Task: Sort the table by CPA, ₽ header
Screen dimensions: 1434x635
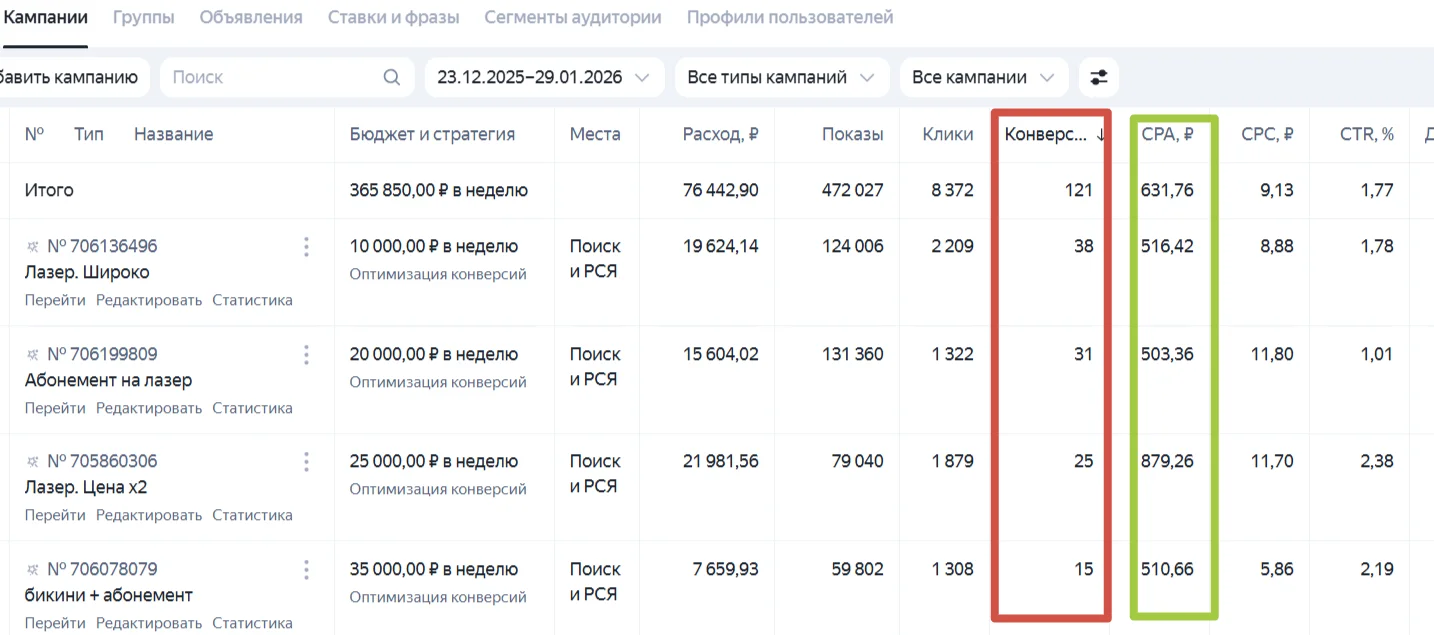Action: pos(1167,135)
